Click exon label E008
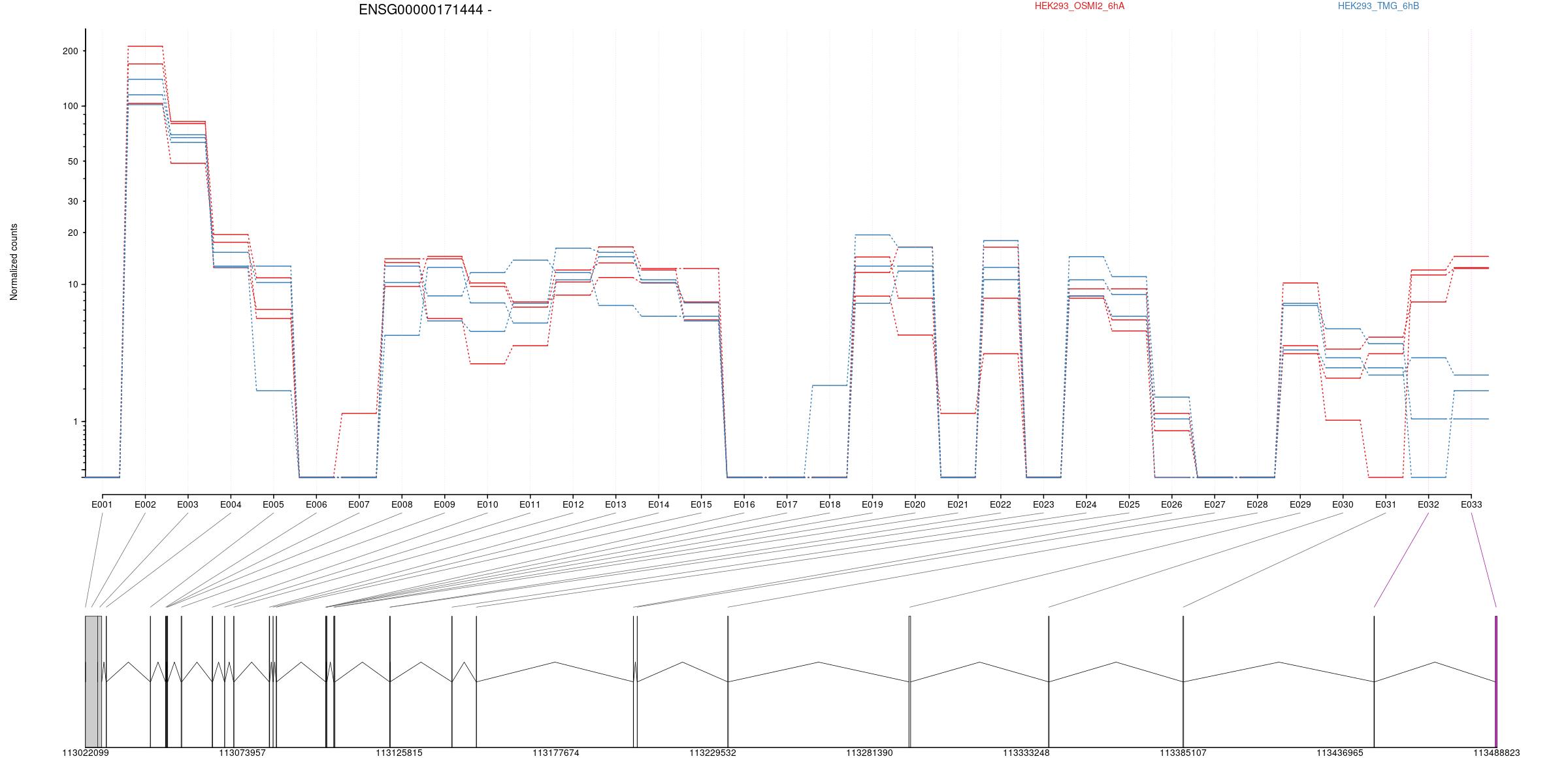The width and height of the screenshot is (1568, 784). (x=402, y=504)
